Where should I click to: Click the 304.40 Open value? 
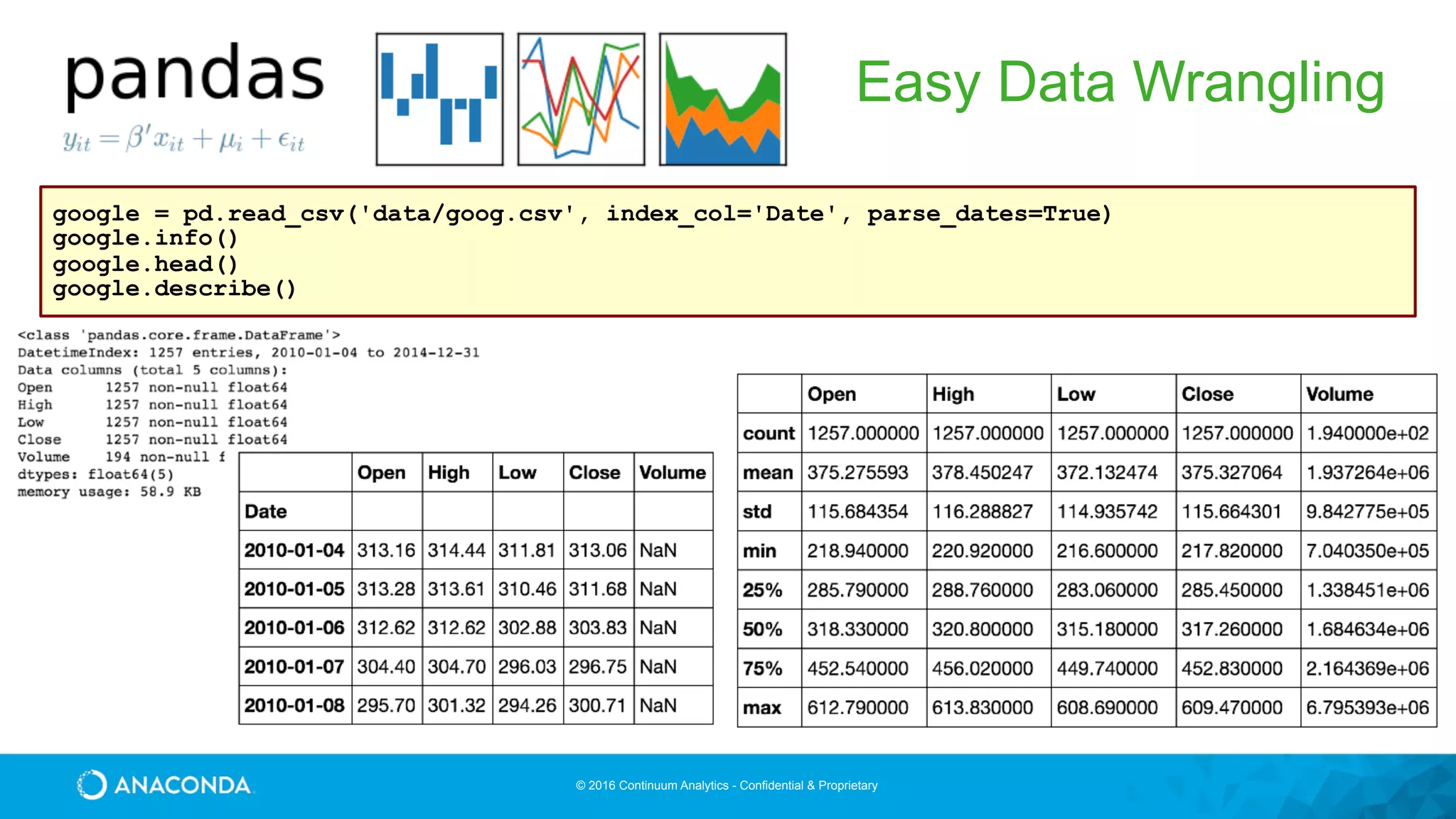point(386,667)
